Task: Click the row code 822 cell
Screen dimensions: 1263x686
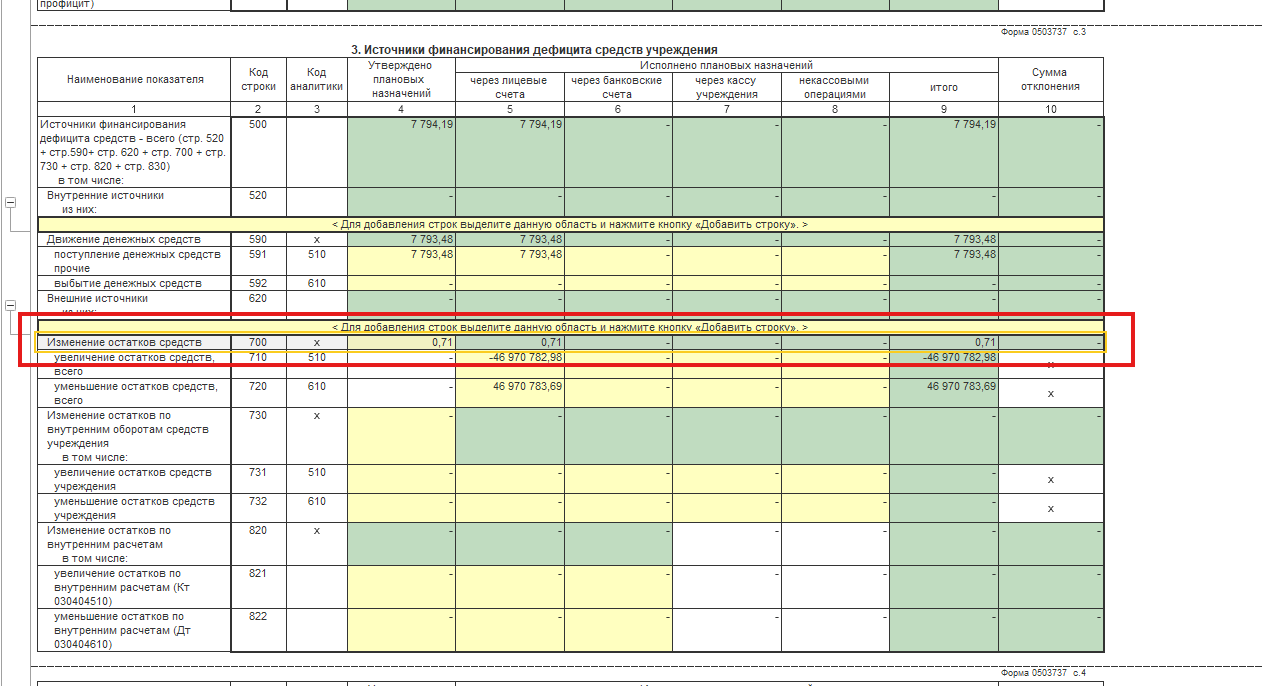Action: (x=259, y=630)
